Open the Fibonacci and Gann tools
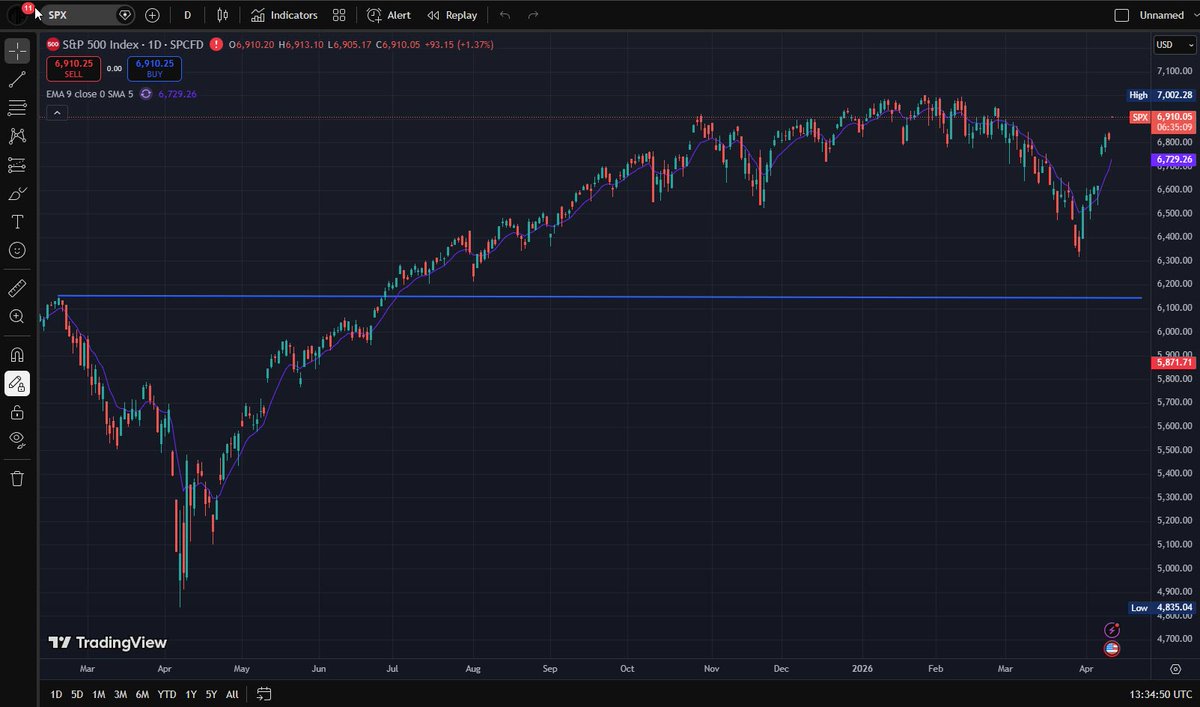This screenshot has width=1200, height=707. point(17,107)
